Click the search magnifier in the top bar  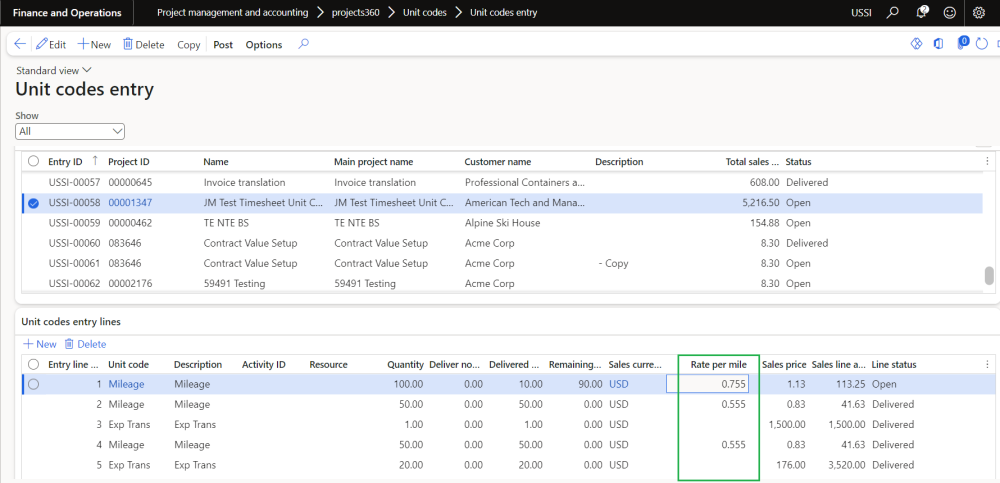coord(894,13)
